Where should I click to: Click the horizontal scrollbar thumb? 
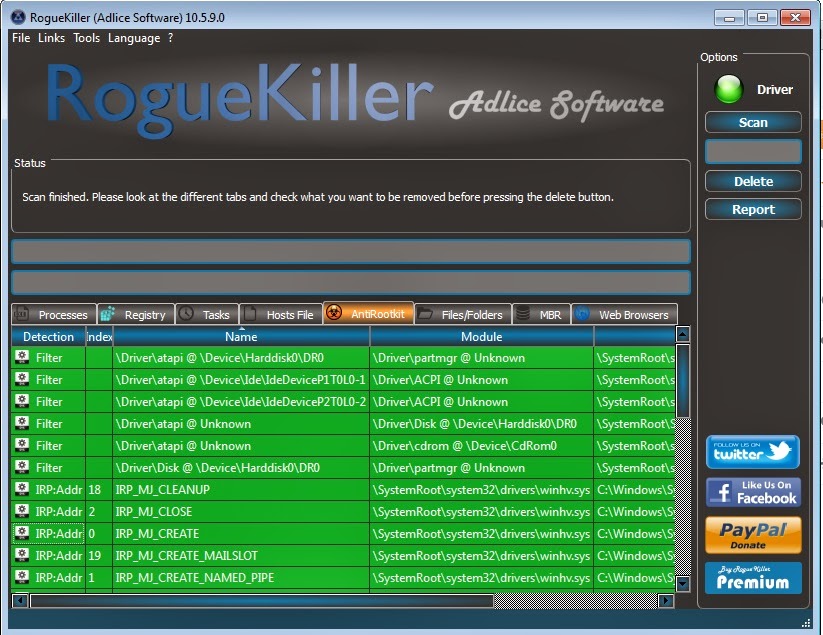(261, 600)
